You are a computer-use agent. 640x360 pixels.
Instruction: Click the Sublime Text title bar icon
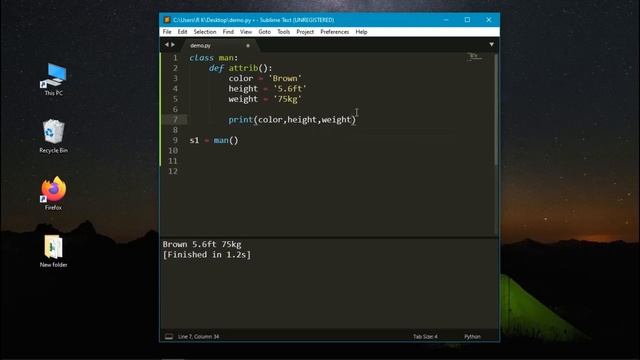pos(167,20)
